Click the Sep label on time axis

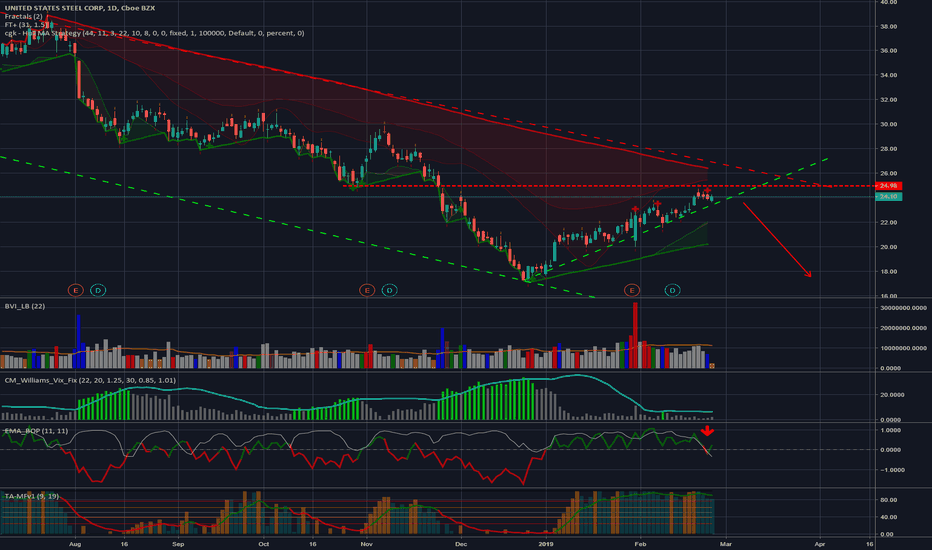coord(178,544)
